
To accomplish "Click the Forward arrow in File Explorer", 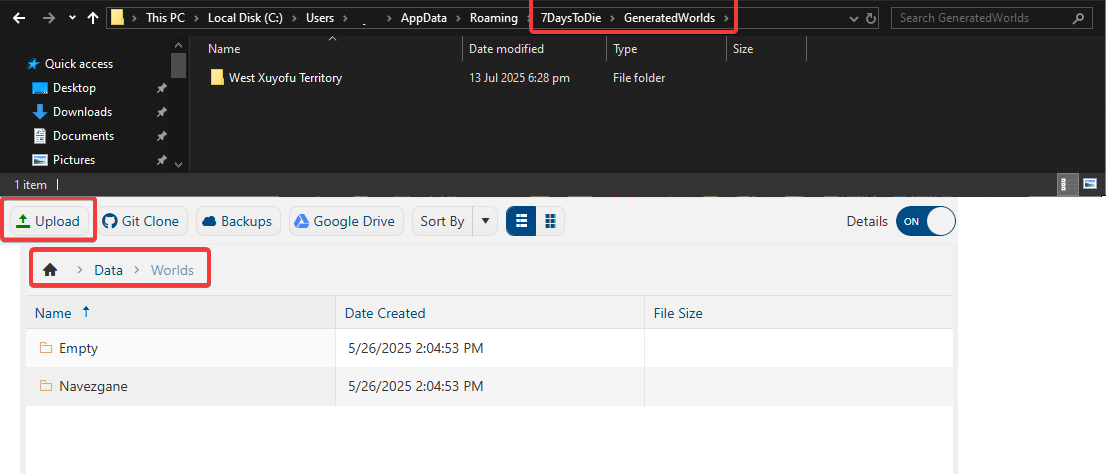I will (49, 18).
